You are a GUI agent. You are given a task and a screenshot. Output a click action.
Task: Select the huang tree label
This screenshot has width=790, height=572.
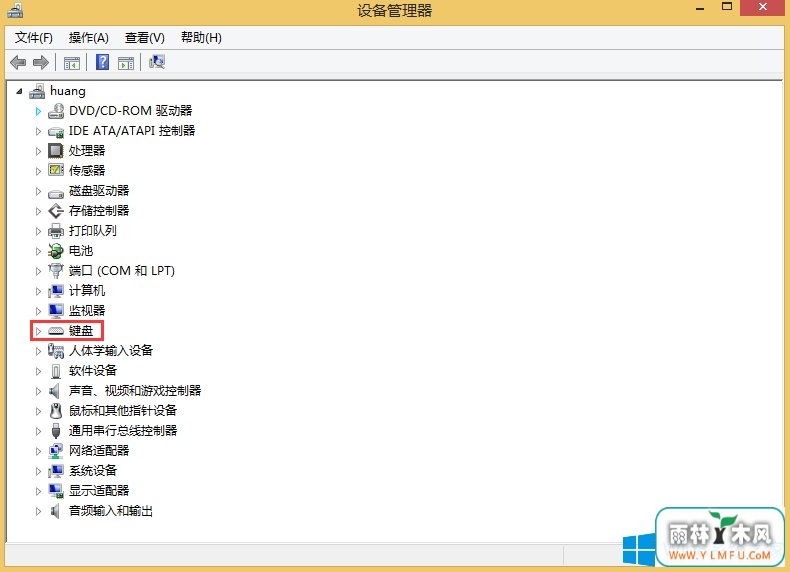click(x=68, y=91)
